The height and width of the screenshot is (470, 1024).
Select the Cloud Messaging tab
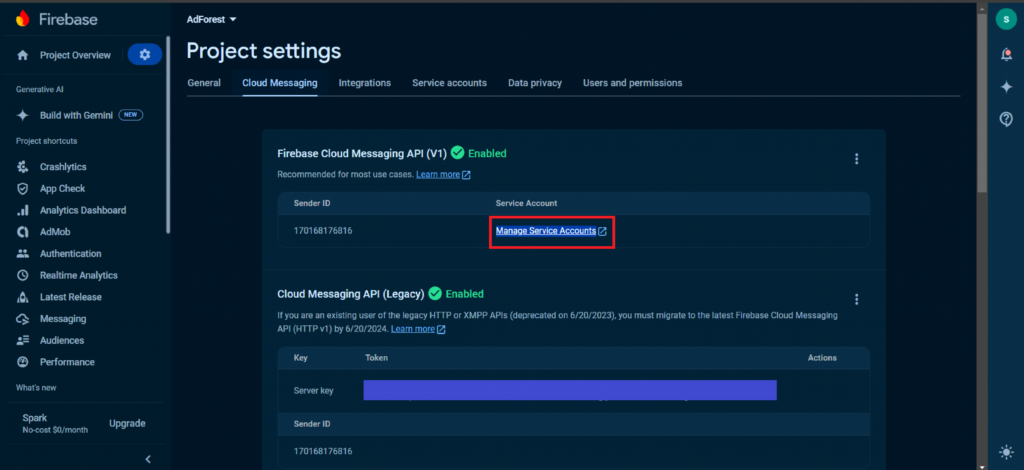[280, 83]
